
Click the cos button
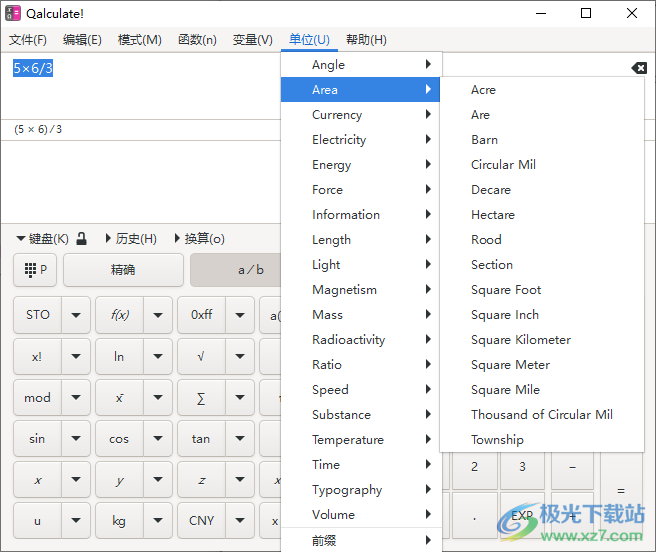120,438
